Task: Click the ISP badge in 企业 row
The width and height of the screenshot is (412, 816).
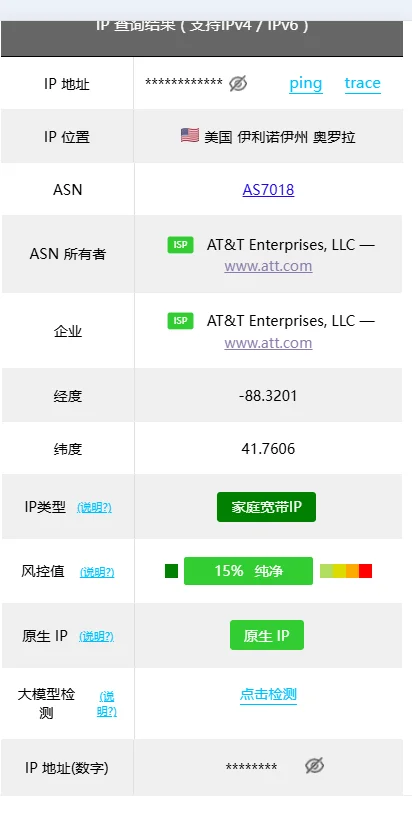Action: point(181,321)
